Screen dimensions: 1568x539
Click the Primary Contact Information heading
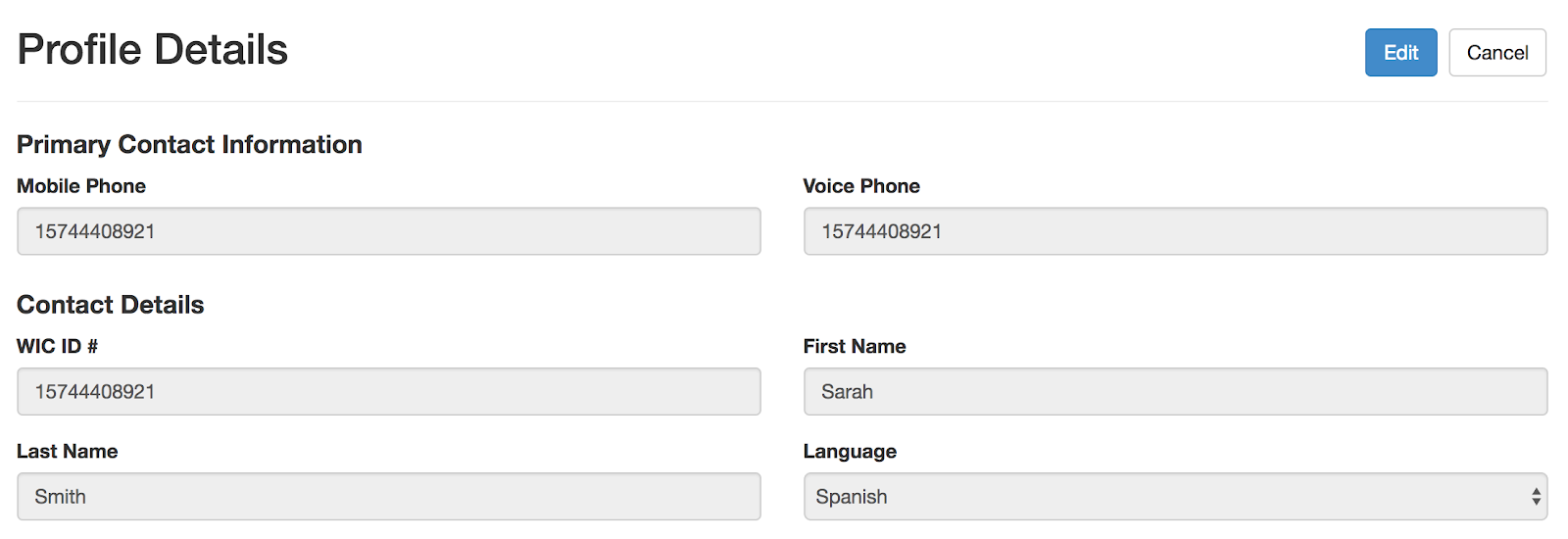[189, 144]
